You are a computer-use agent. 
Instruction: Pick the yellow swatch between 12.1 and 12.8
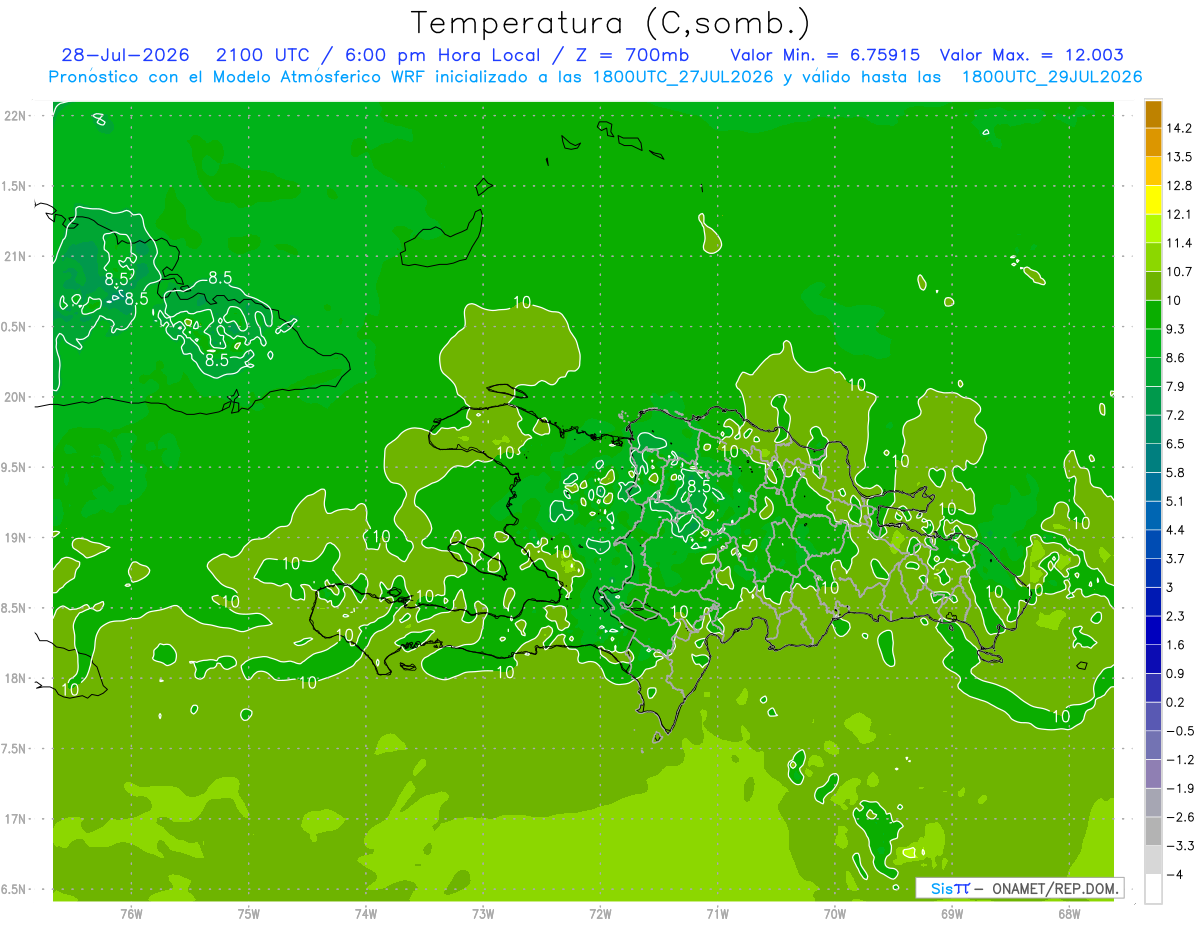click(x=1153, y=201)
